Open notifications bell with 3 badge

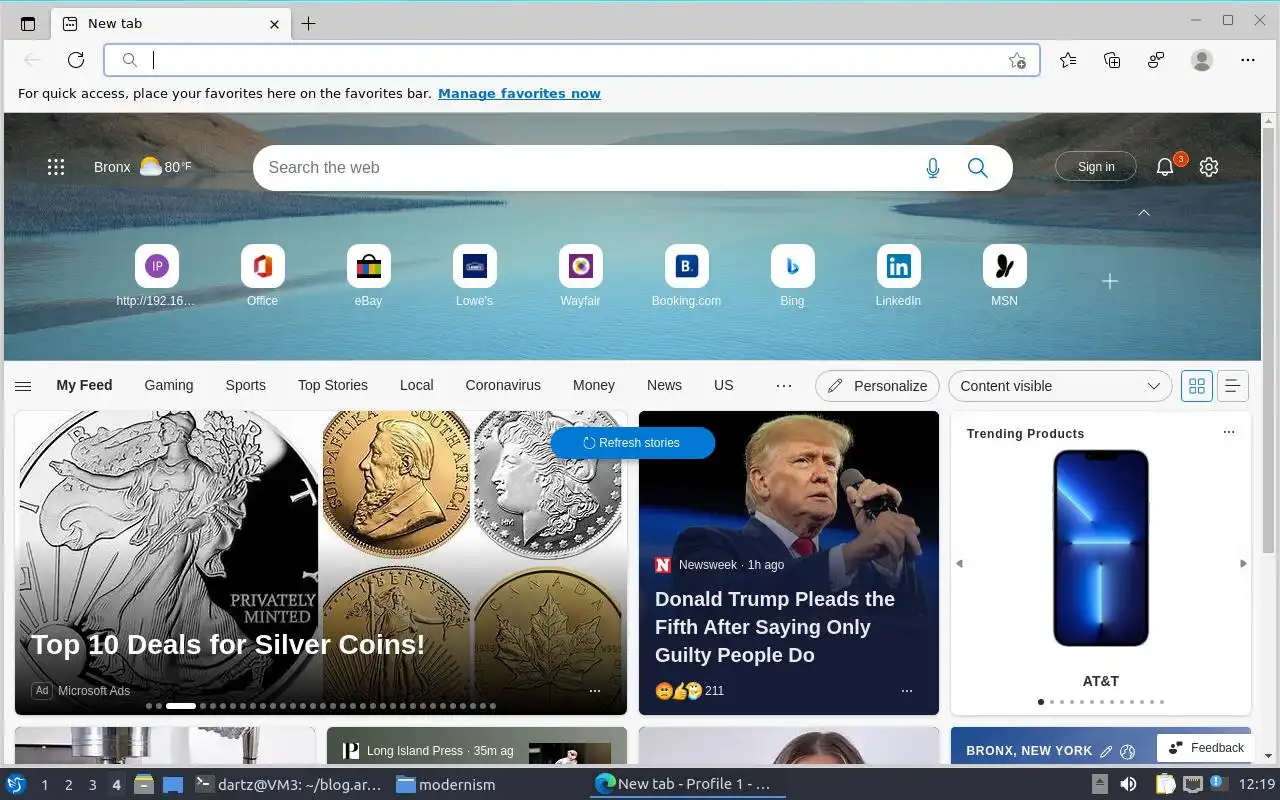point(1167,165)
